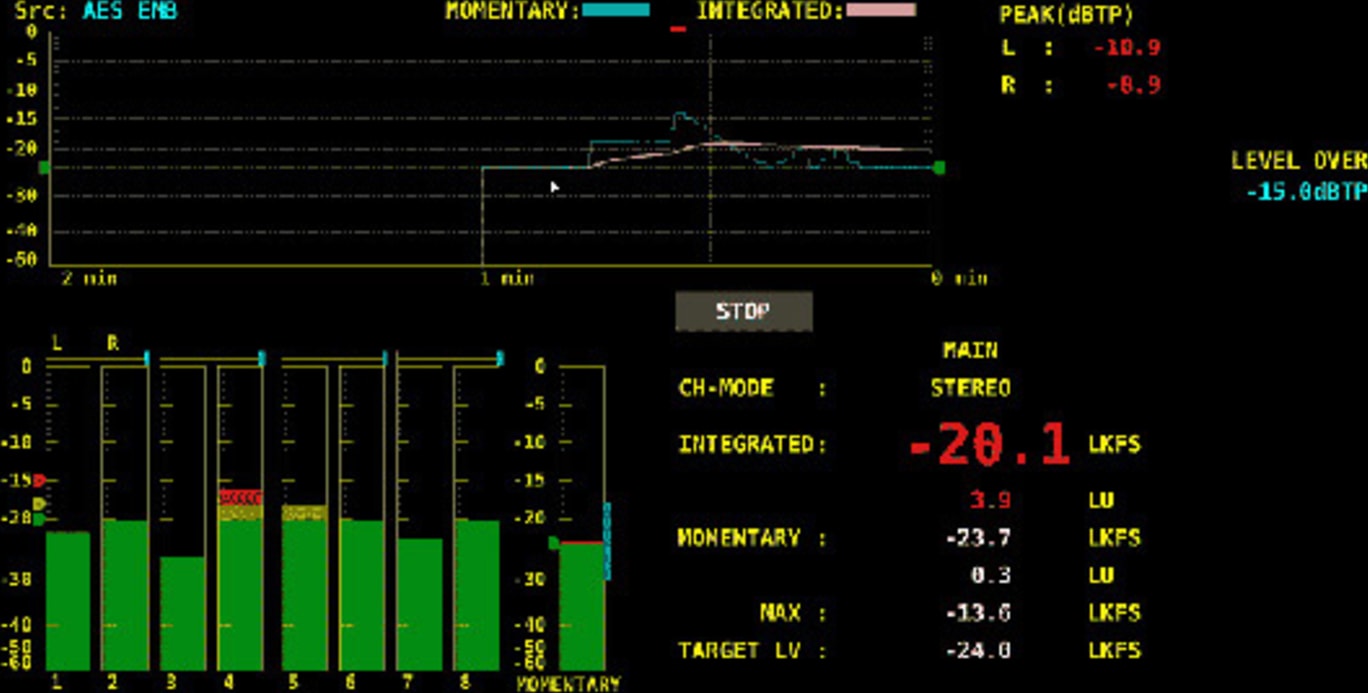Viewport: 1368px width, 693px height.
Task: Select the channel 6 level meter bar
Action: click(x=362, y=595)
